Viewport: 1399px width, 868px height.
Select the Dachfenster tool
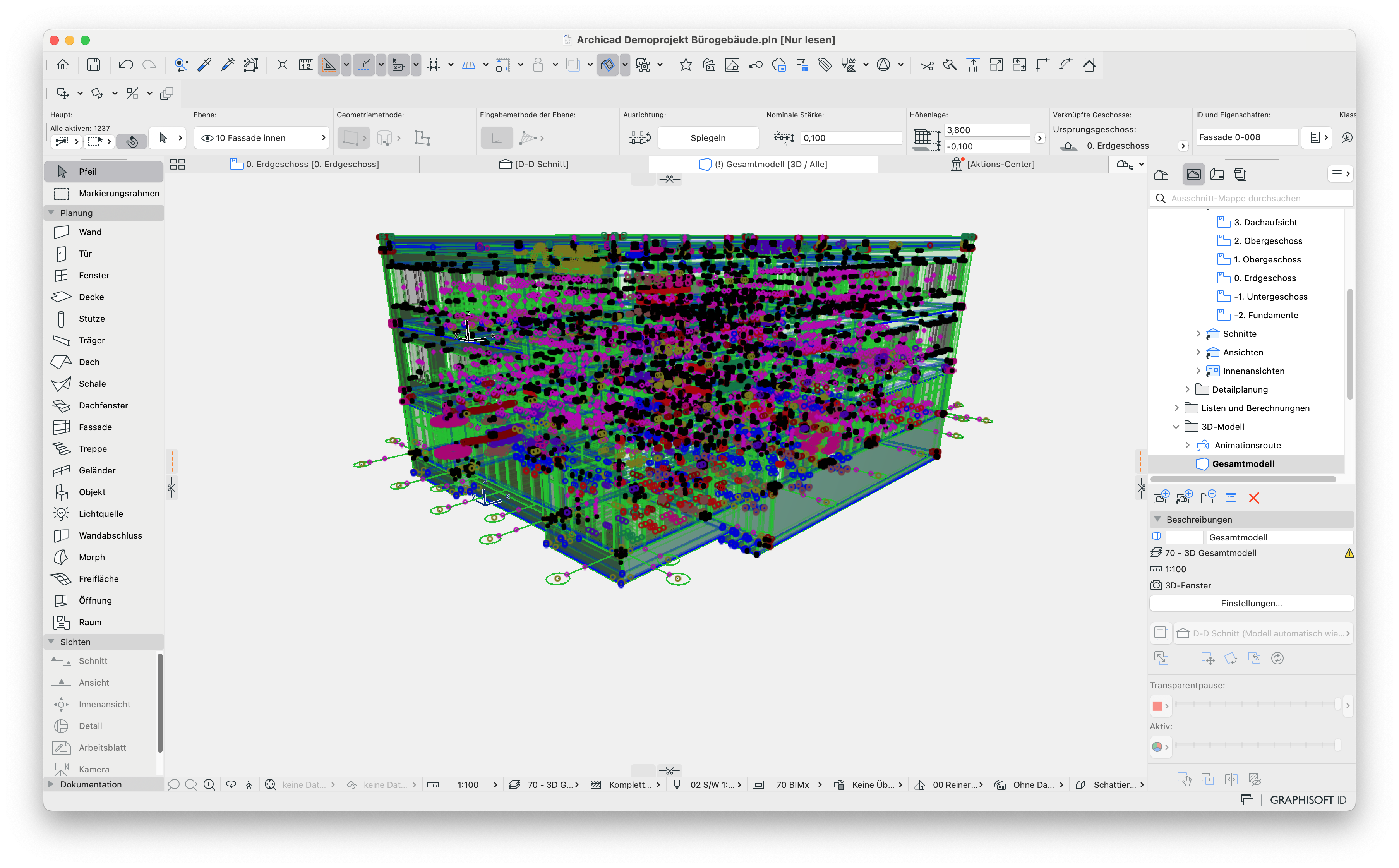(103, 405)
